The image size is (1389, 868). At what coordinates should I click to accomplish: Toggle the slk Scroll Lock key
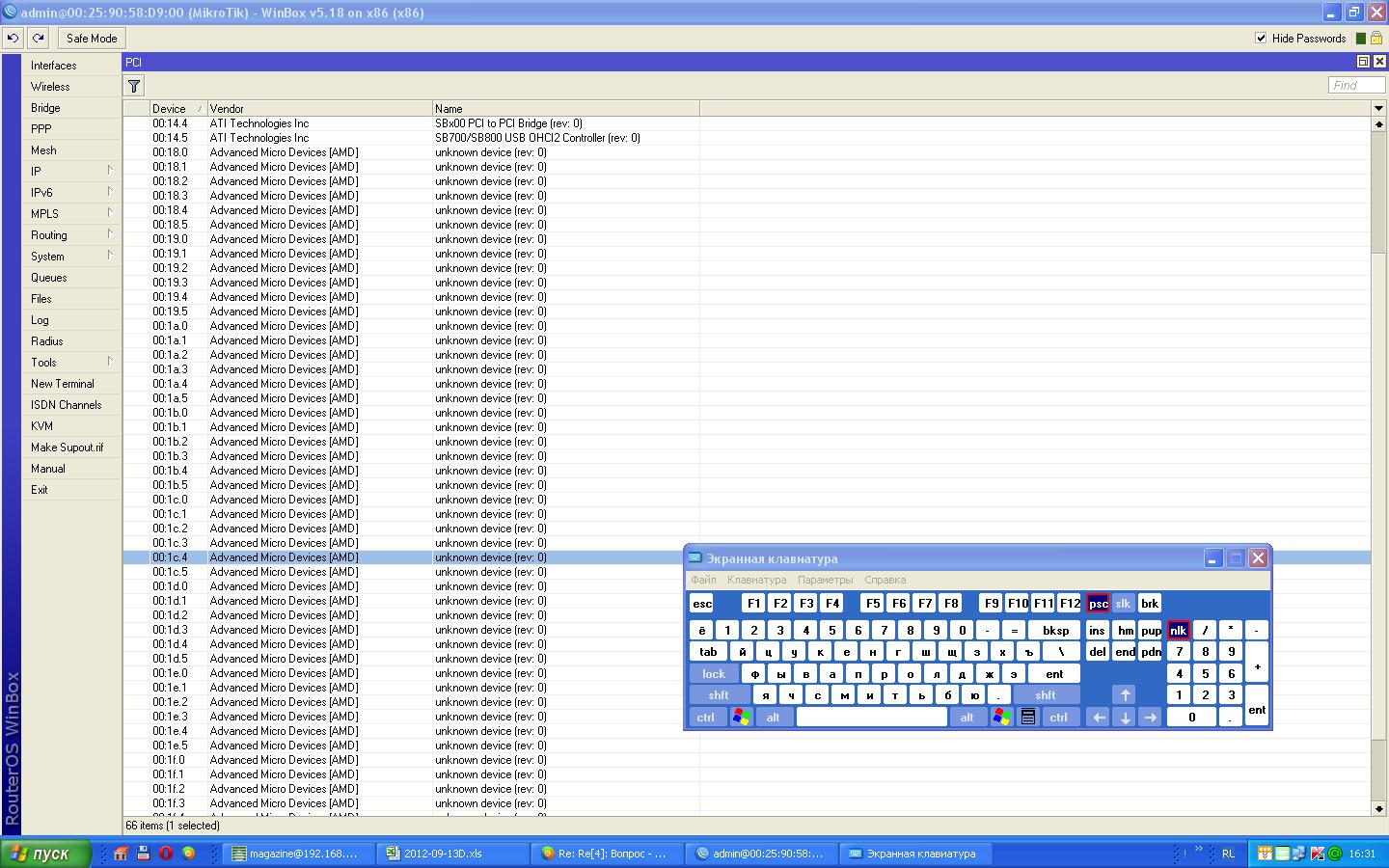pyautogui.click(x=1123, y=603)
